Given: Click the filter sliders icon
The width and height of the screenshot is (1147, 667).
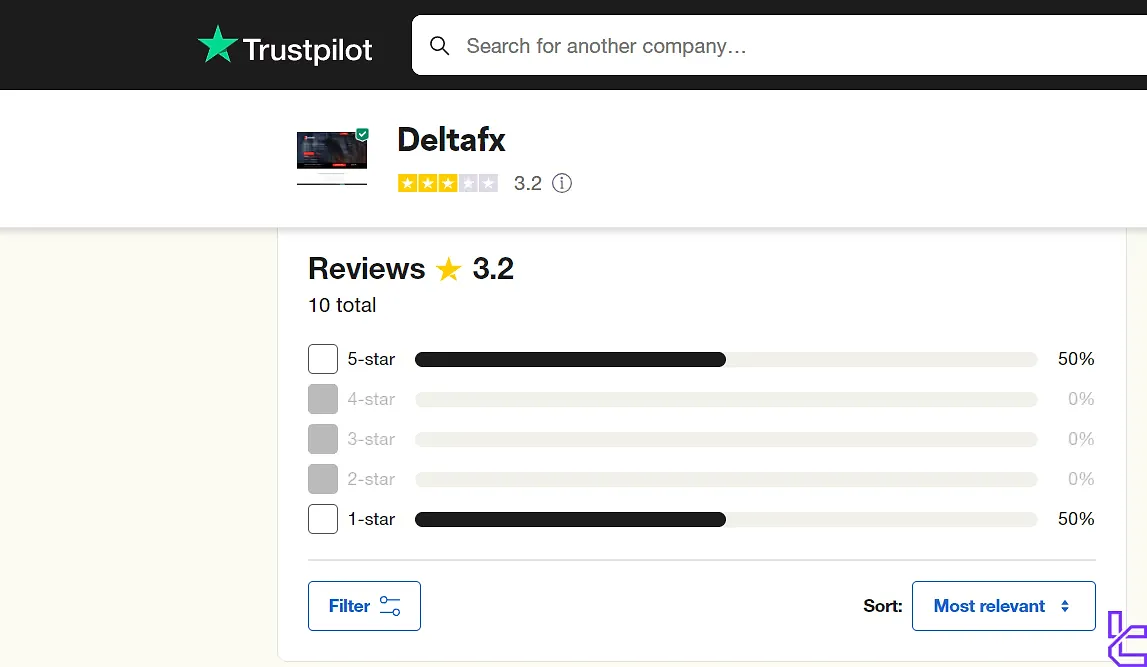Looking at the screenshot, I should tap(390, 606).
